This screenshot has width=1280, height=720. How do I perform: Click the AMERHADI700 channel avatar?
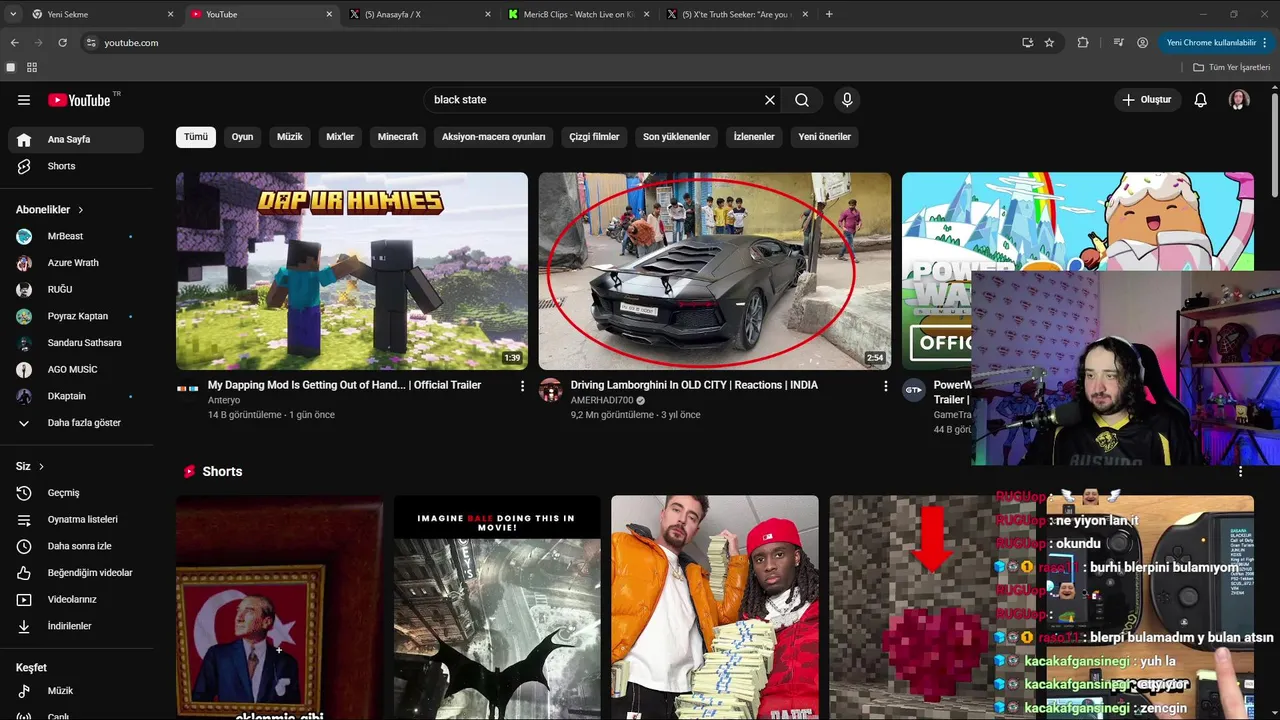tap(551, 390)
